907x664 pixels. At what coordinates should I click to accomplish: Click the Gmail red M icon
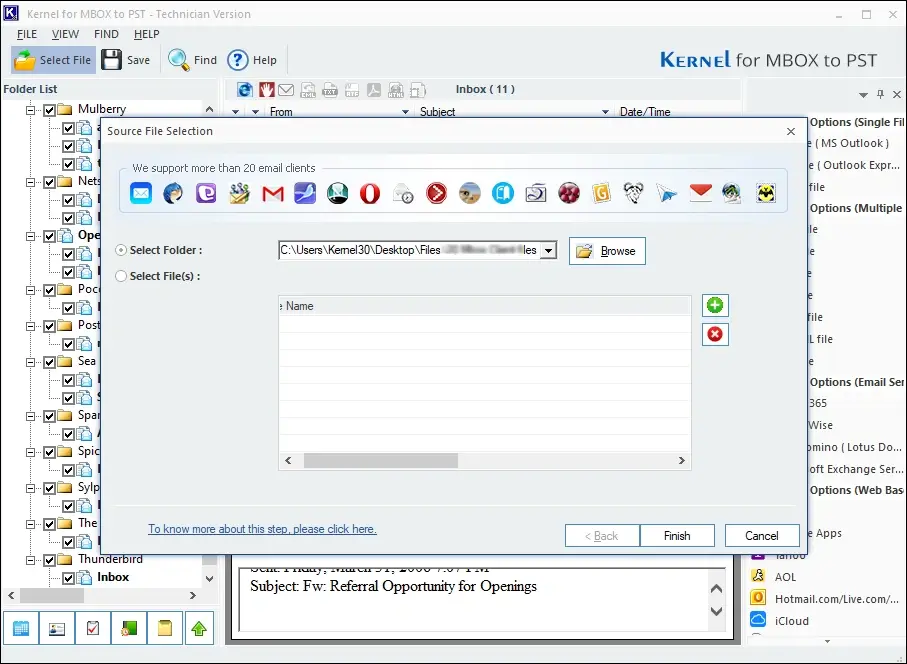tap(272, 193)
